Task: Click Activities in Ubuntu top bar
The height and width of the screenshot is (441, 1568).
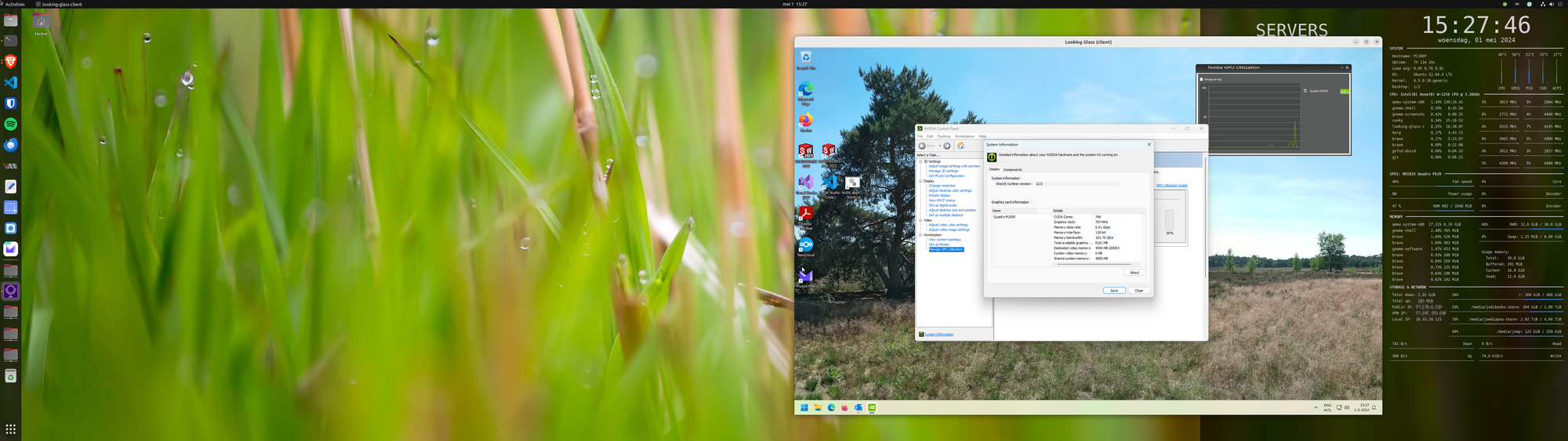Action: click(16, 4)
